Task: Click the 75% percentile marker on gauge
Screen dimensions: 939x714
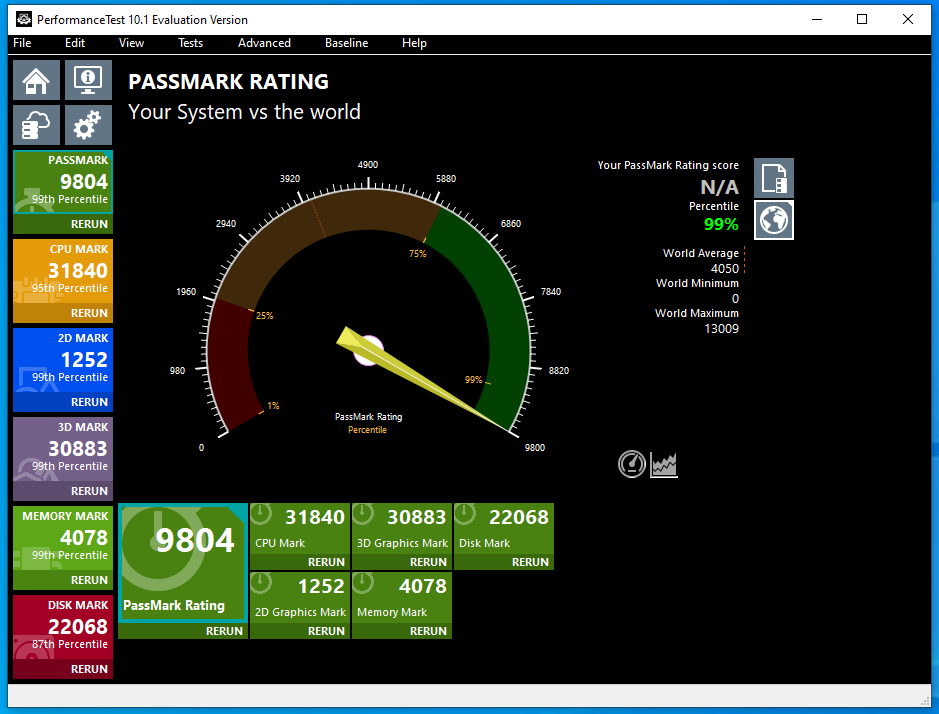Action: tap(417, 253)
